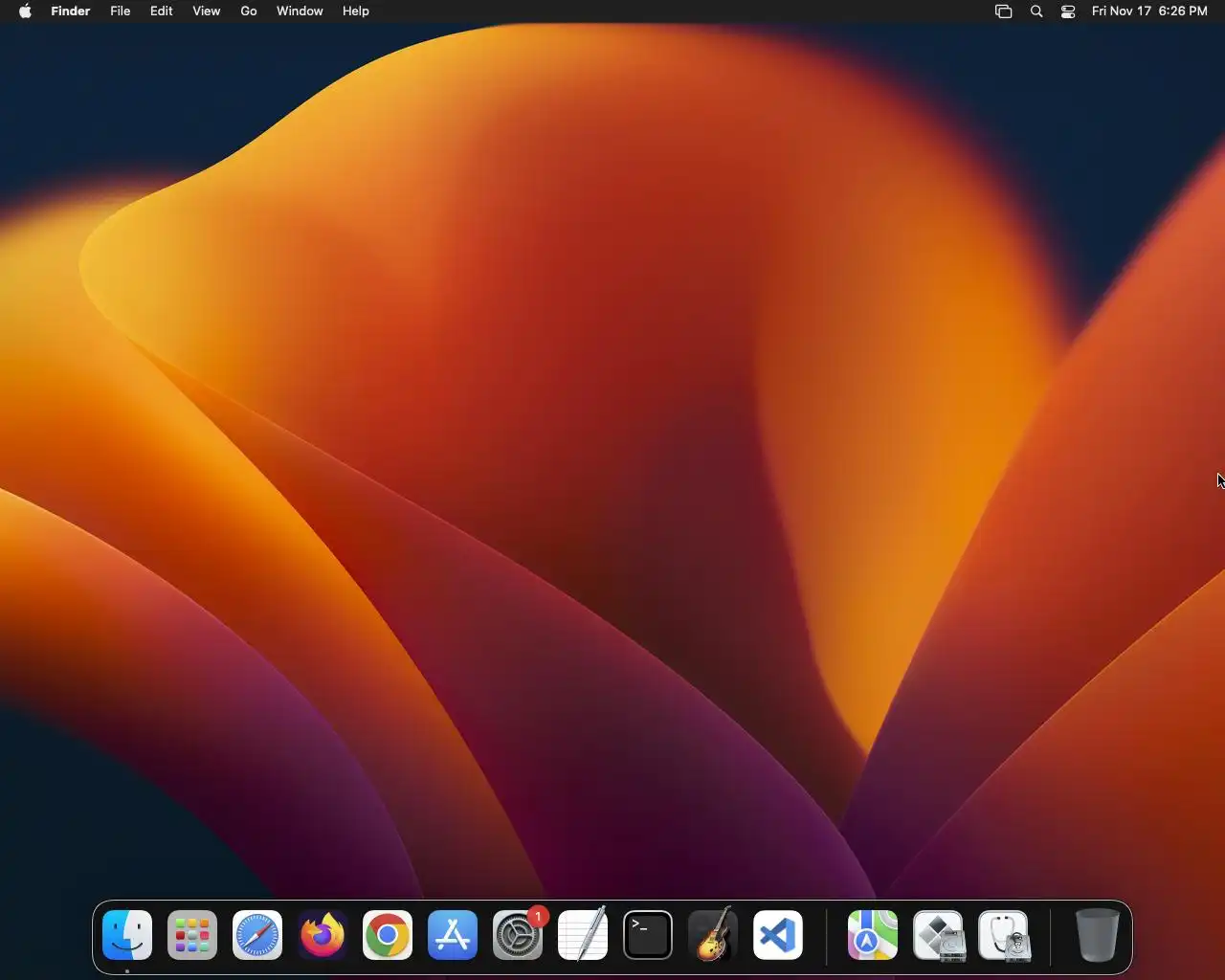Open Google Chrome from the Dock

tap(388, 935)
